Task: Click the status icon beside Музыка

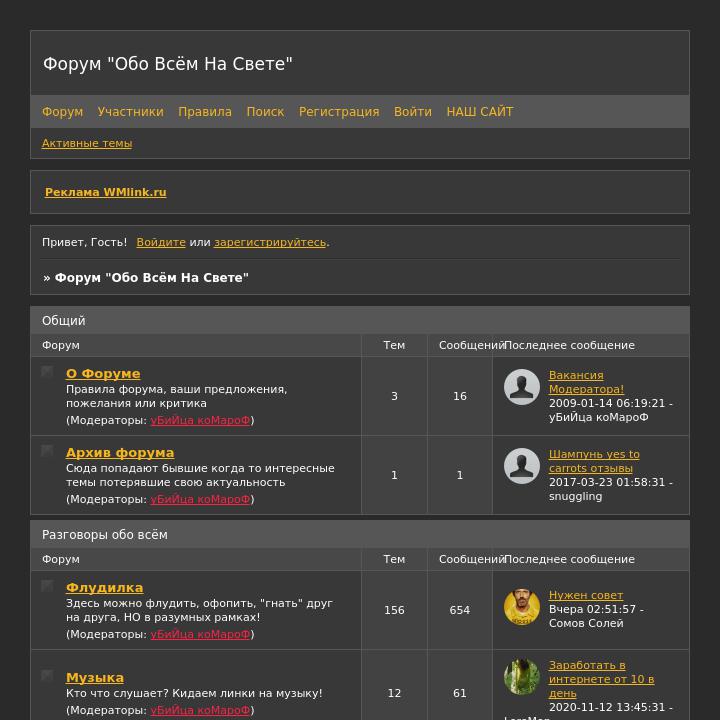Action: (x=47, y=676)
